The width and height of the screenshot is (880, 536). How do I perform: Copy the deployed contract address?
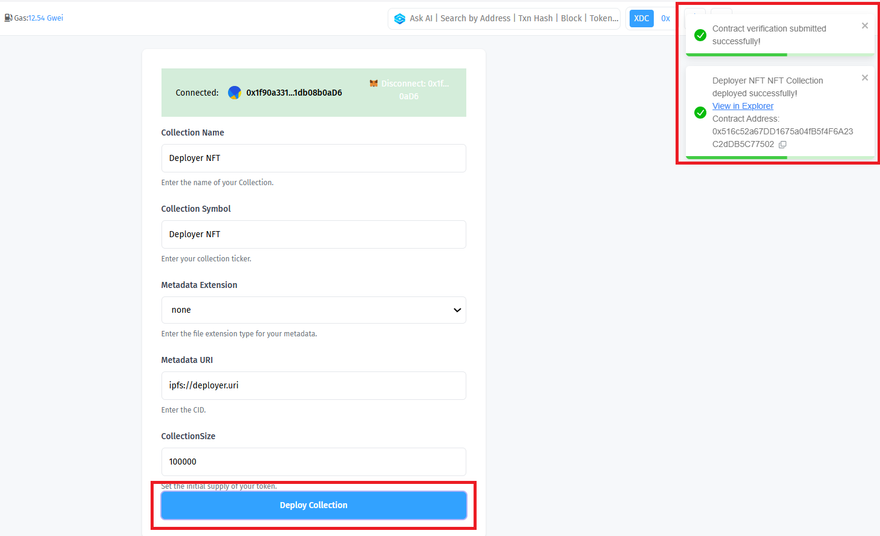click(783, 145)
